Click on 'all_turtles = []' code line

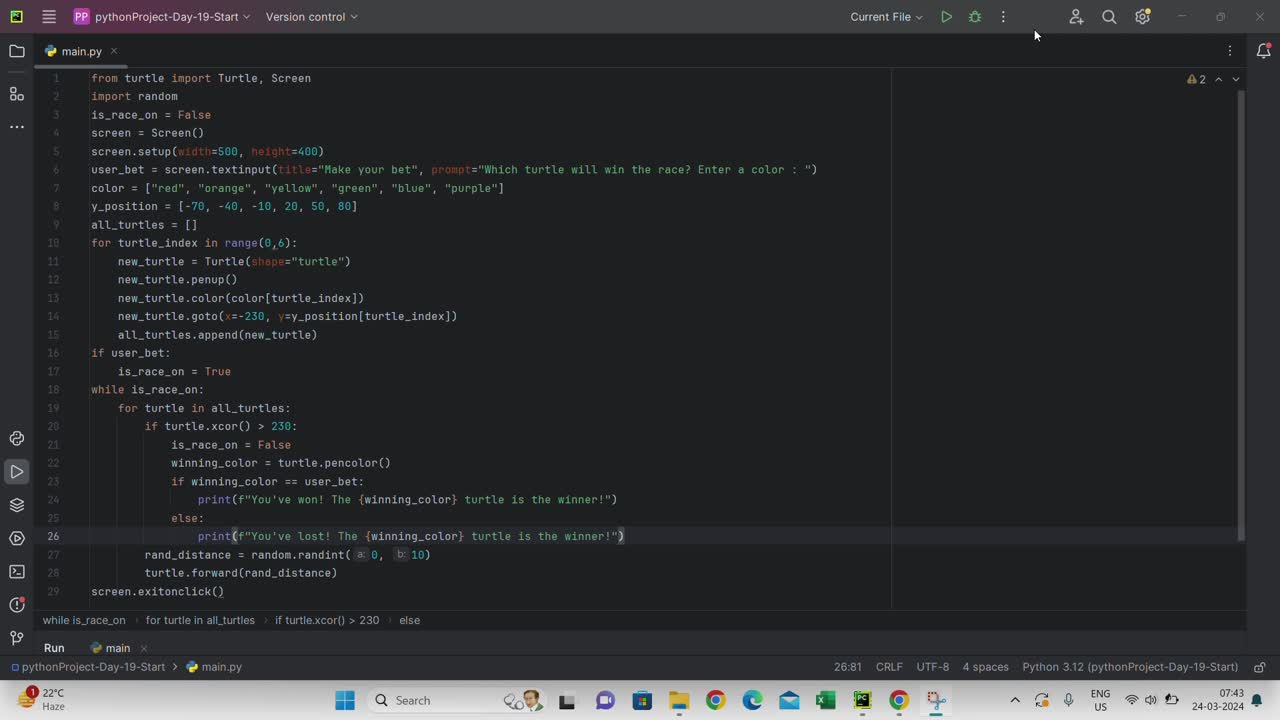(144, 225)
